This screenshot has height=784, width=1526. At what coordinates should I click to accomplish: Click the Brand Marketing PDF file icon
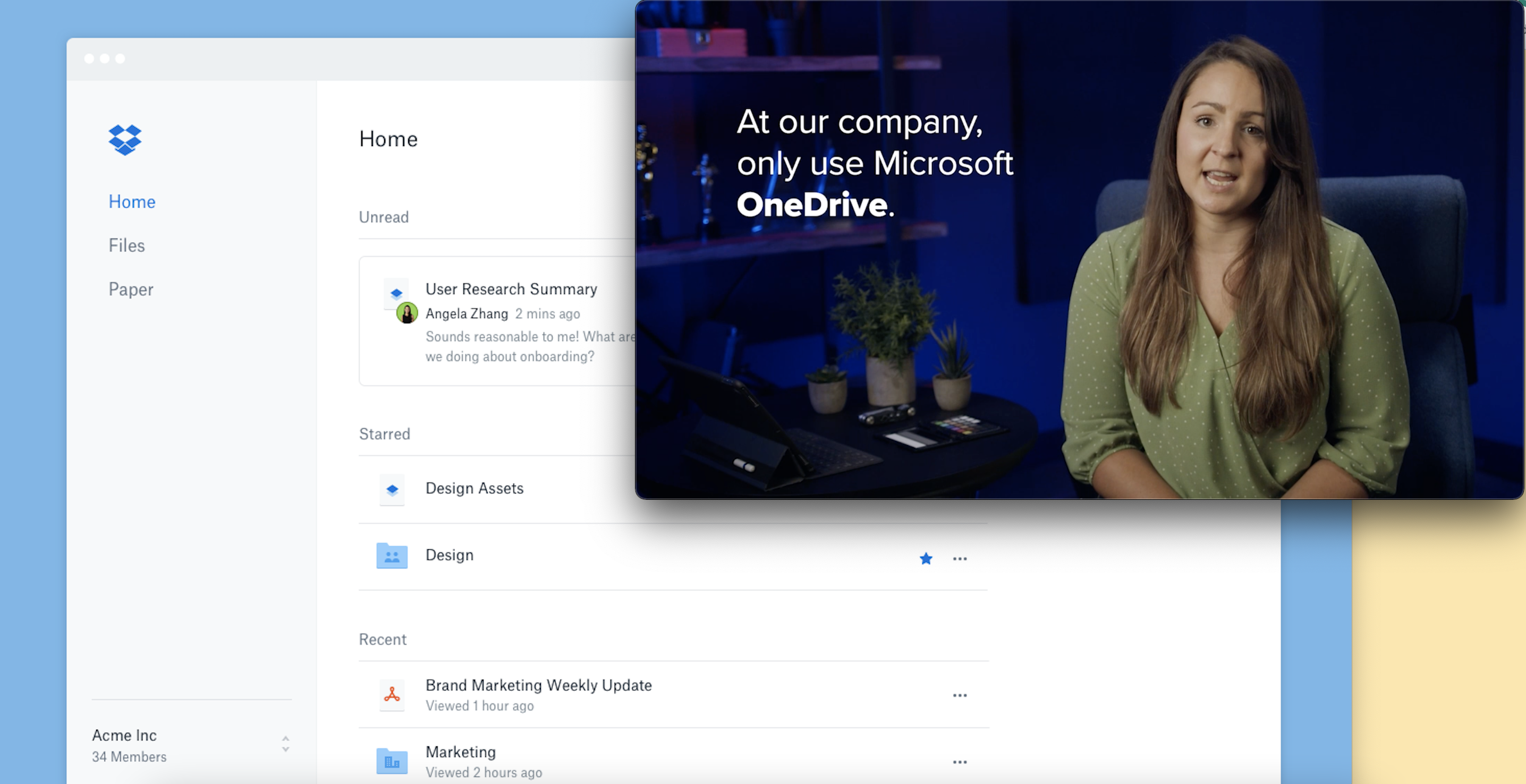392,694
